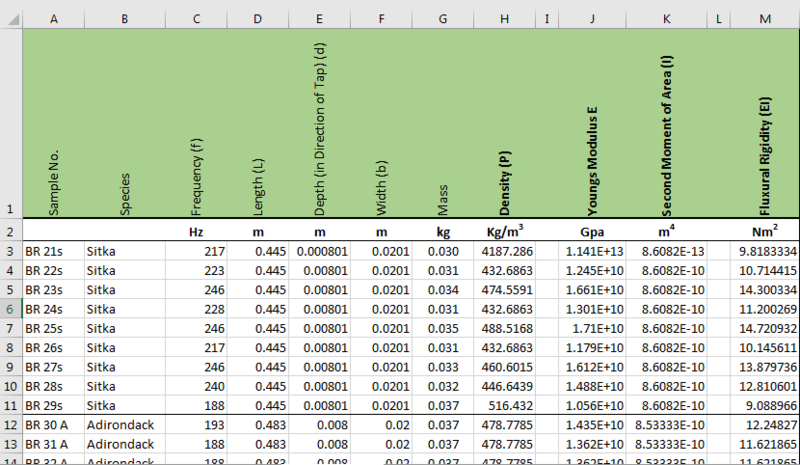Select frequency cell '223'
Screen dimensions: 800x465
(196, 271)
